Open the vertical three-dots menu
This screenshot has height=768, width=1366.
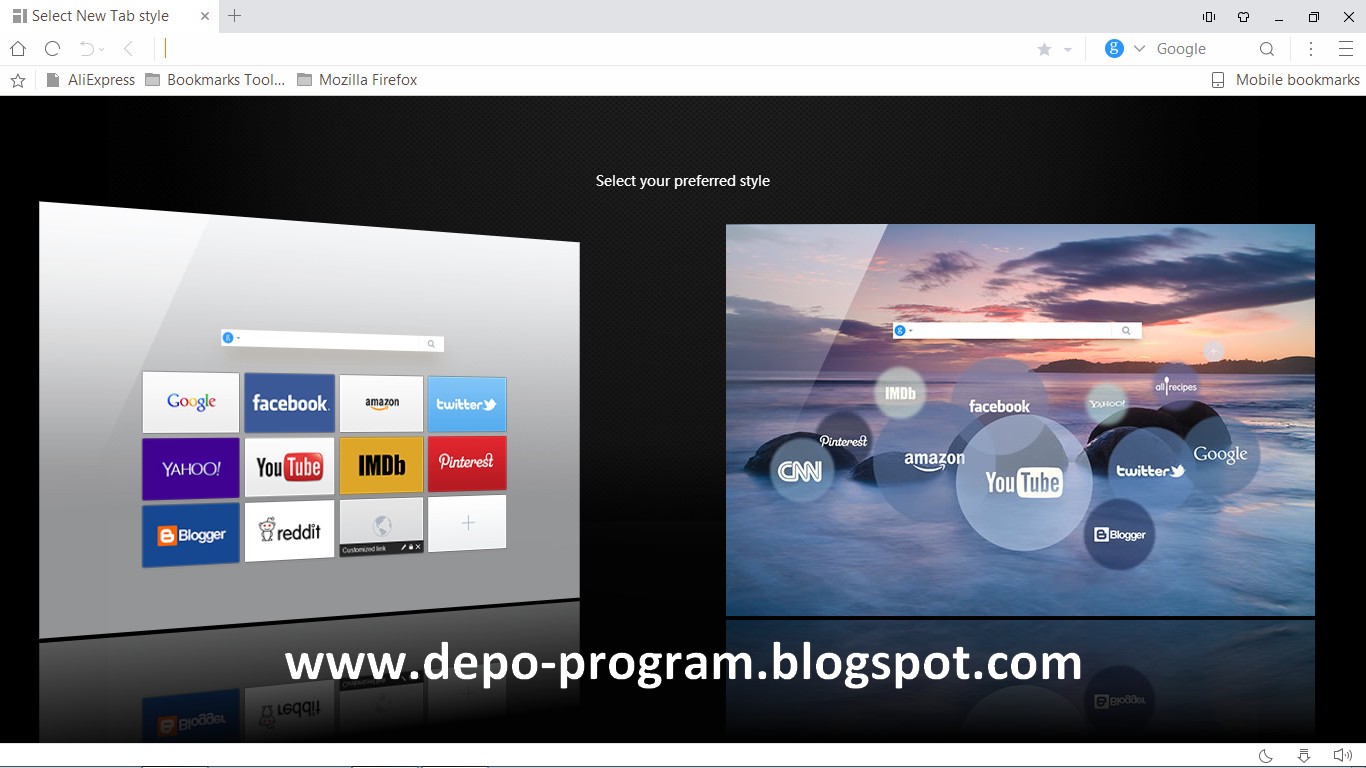click(1311, 49)
